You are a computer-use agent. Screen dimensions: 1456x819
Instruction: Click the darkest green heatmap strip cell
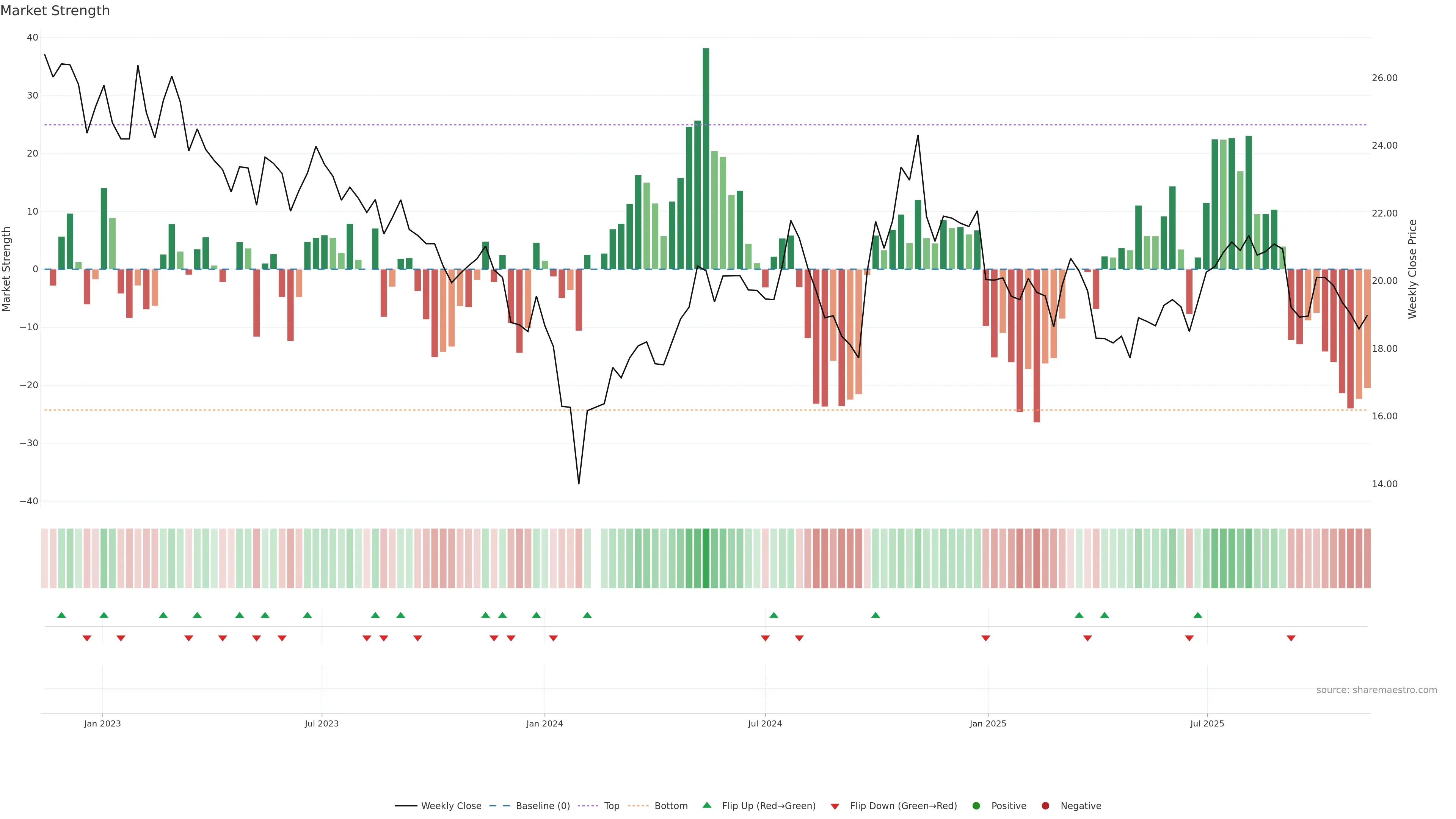tap(706, 559)
